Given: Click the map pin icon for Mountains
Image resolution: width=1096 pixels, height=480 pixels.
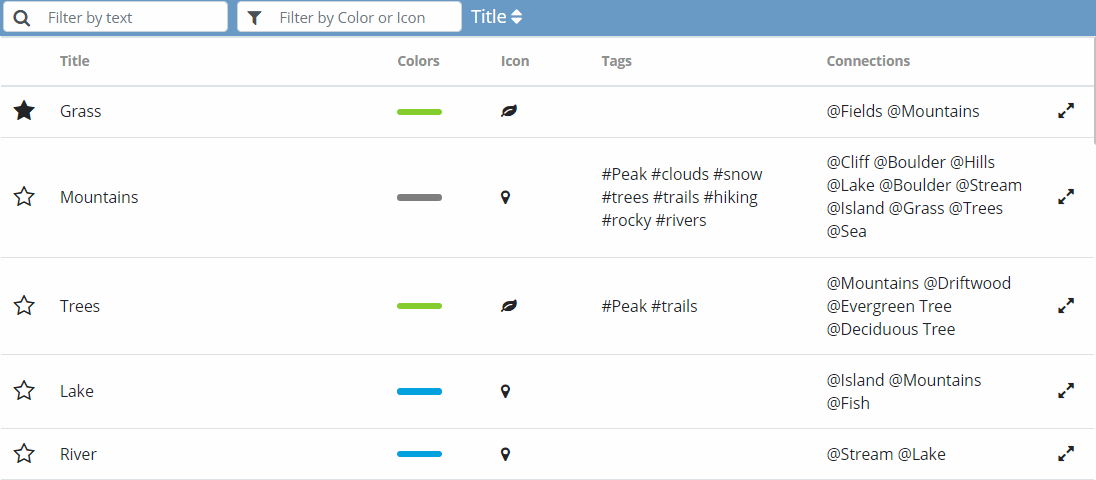Looking at the screenshot, I should tap(505, 198).
